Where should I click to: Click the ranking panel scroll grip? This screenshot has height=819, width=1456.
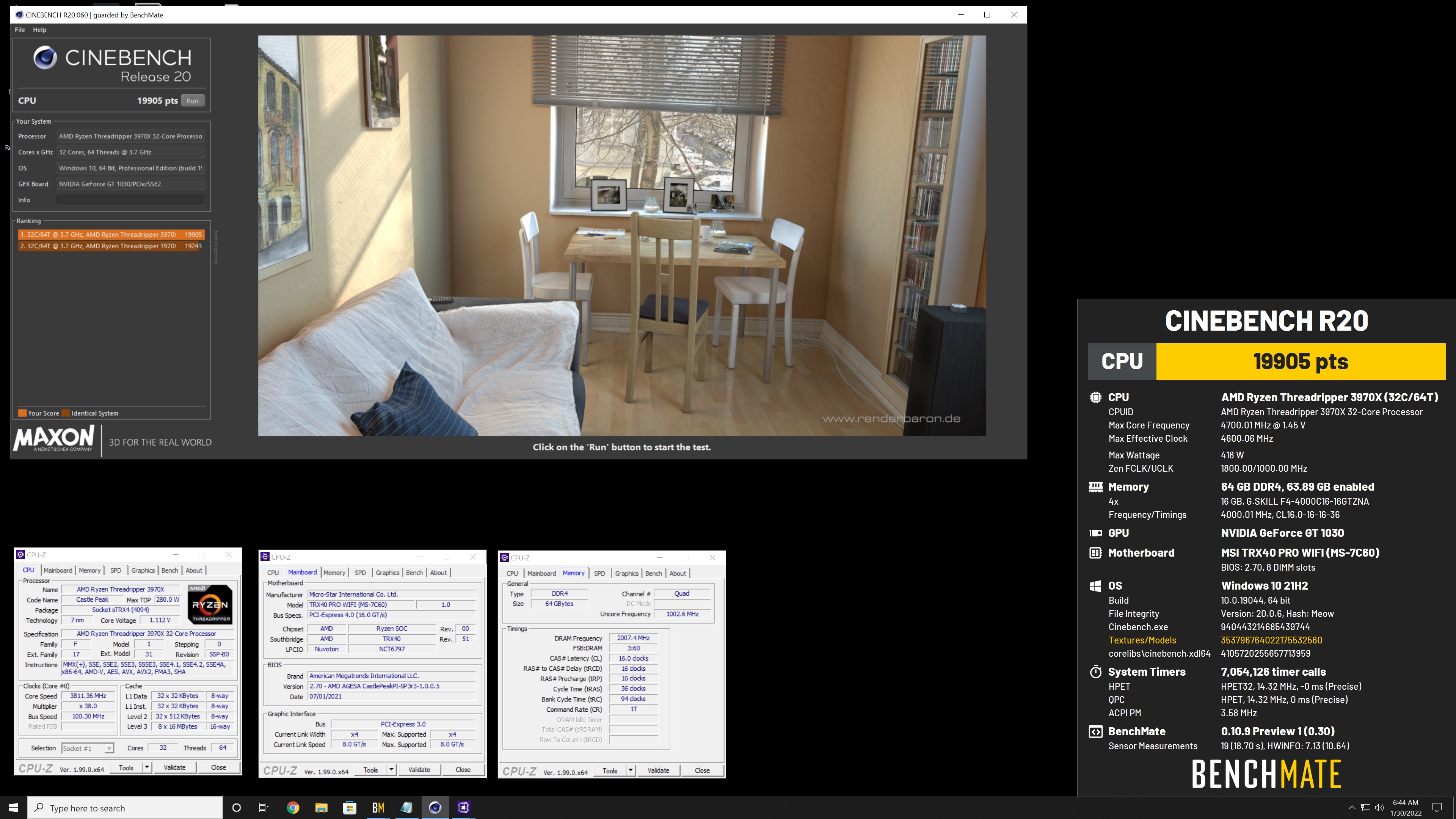pyautogui.click(x=215, y=248)
